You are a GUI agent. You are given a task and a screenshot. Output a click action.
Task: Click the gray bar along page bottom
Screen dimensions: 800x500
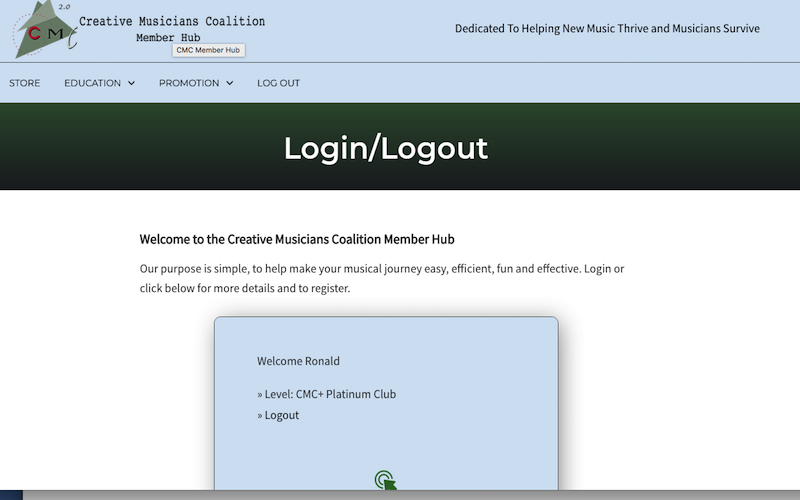(411, 495)
